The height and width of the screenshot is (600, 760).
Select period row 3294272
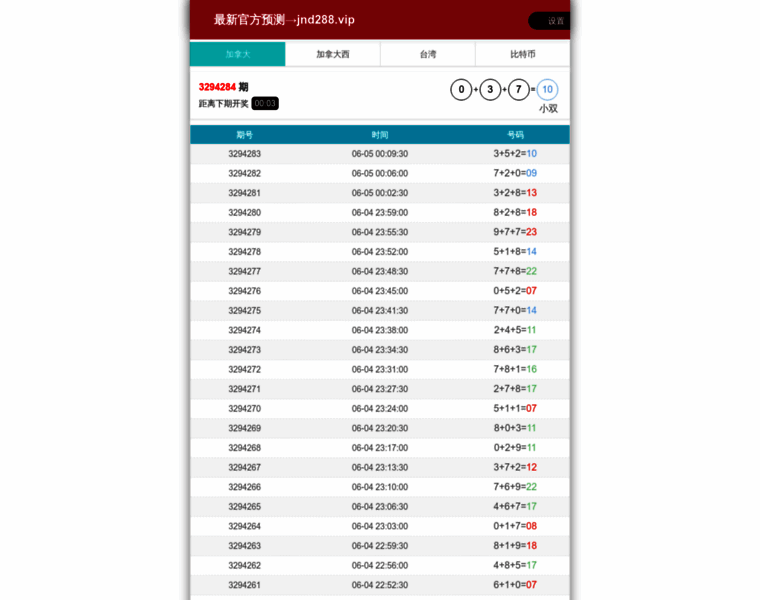[380, 369]
